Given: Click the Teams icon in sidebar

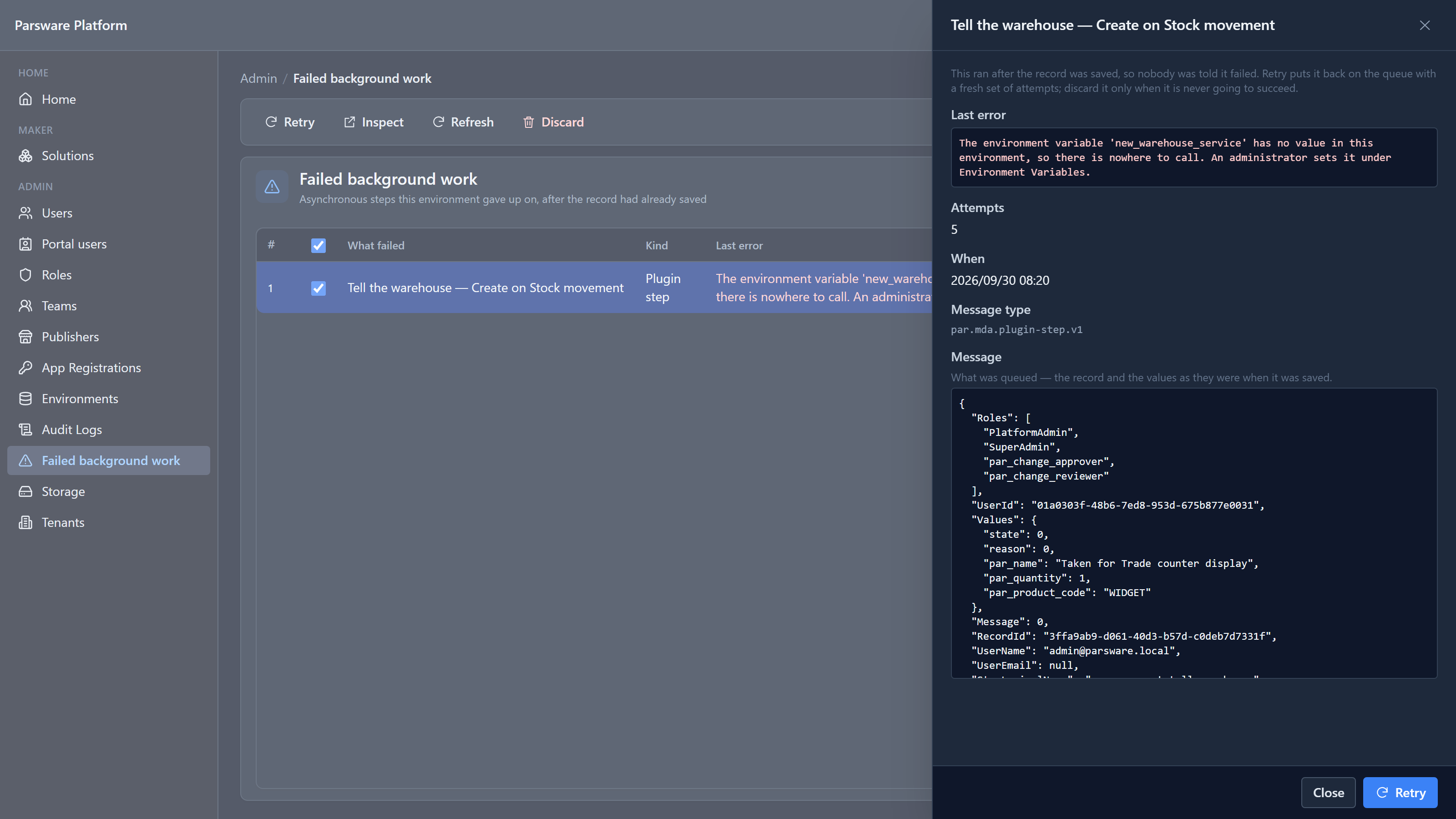Looking at the screenshot, I should [25, 306].
